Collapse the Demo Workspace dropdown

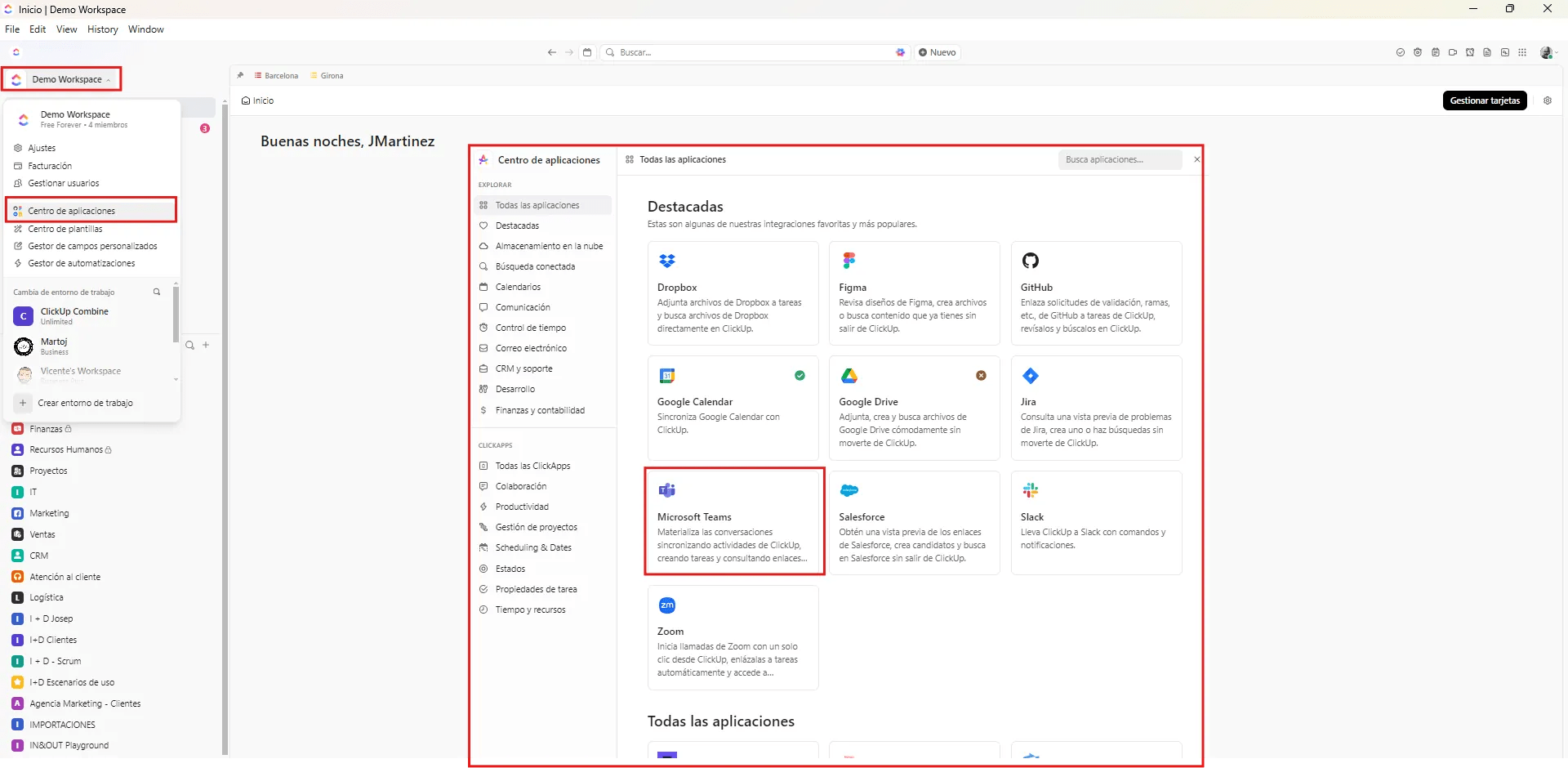click(109, 79)
